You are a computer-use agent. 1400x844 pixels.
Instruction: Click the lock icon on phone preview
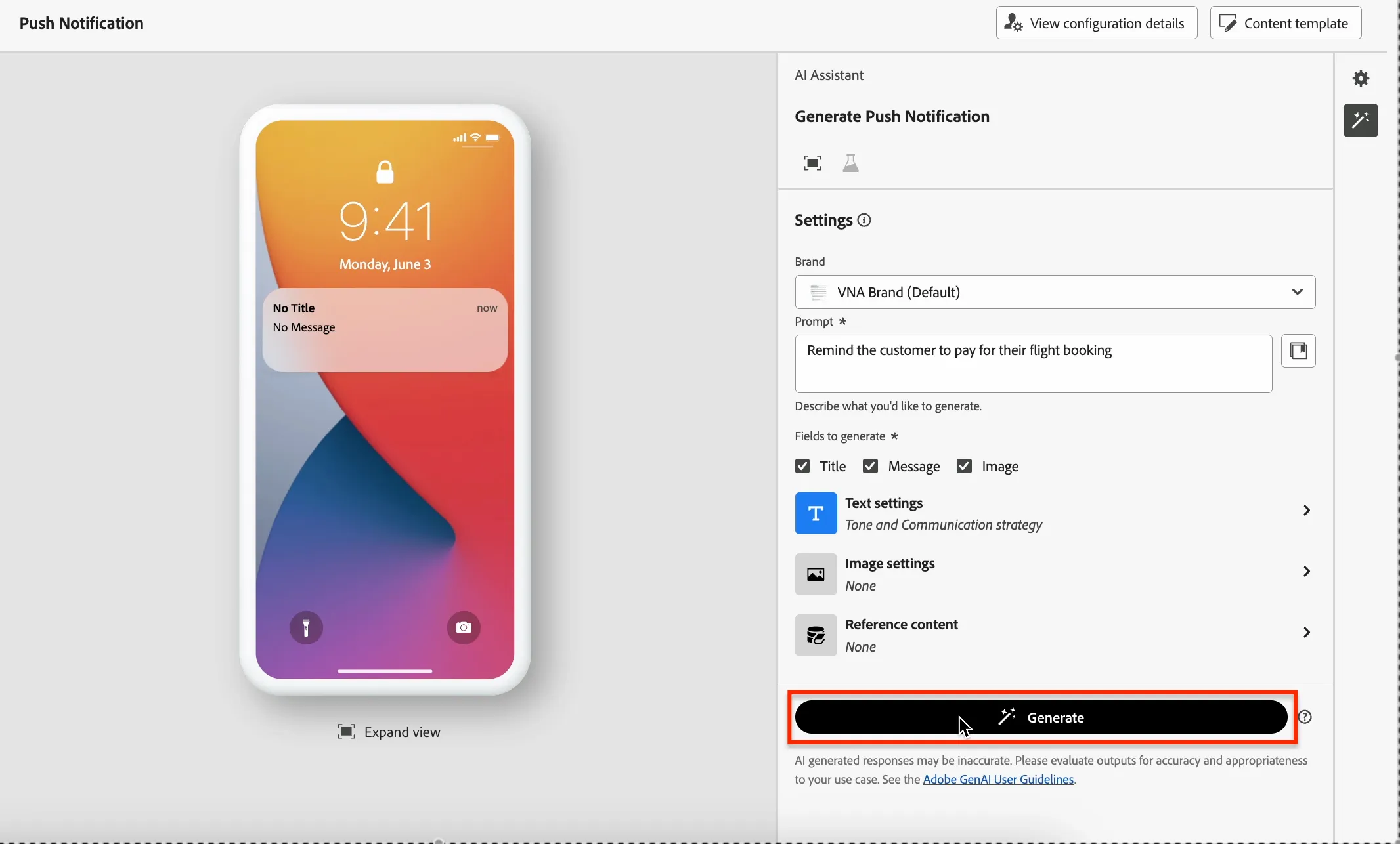(385, 172)
